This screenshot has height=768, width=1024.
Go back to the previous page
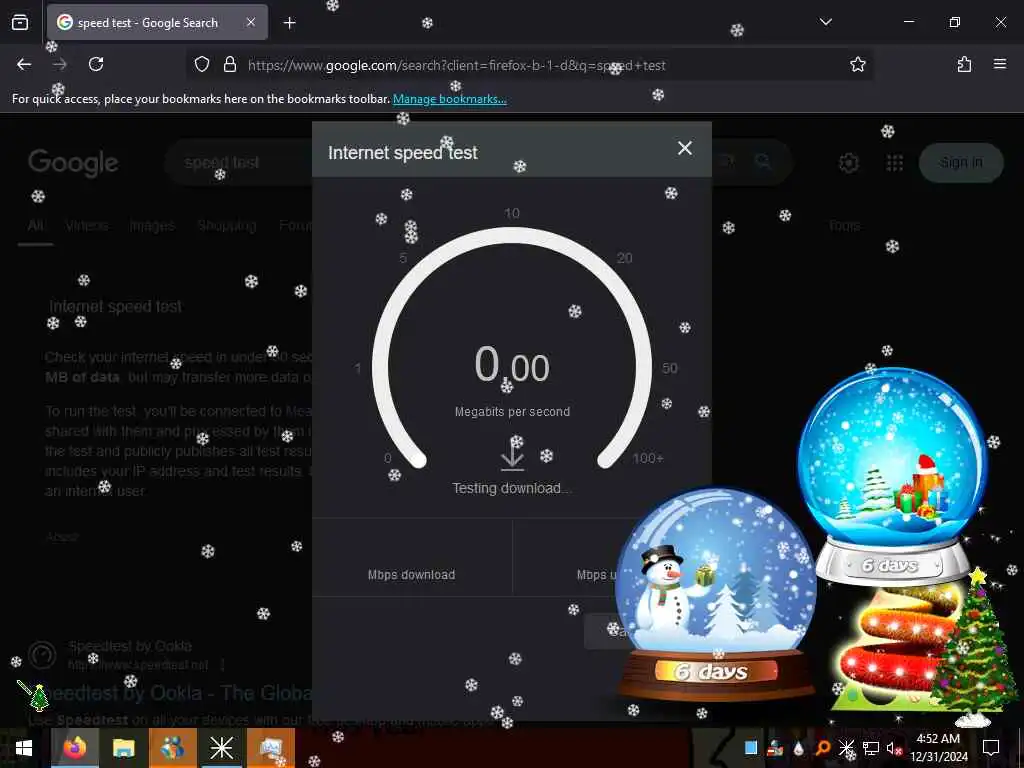[x=24, y=64]
